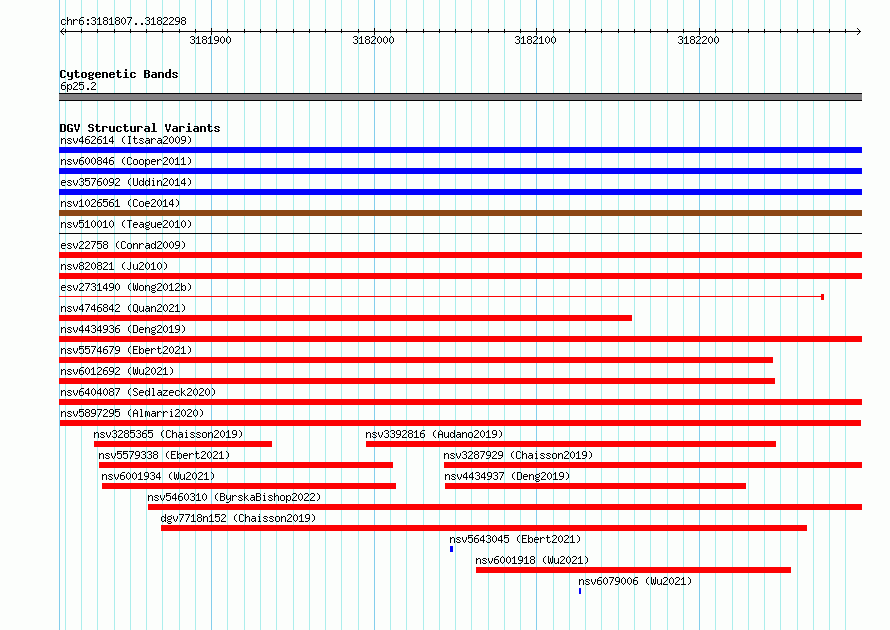Open nsv1026561 (Coe2014) variant label
The image size is (890, 630).
(120, 203)
